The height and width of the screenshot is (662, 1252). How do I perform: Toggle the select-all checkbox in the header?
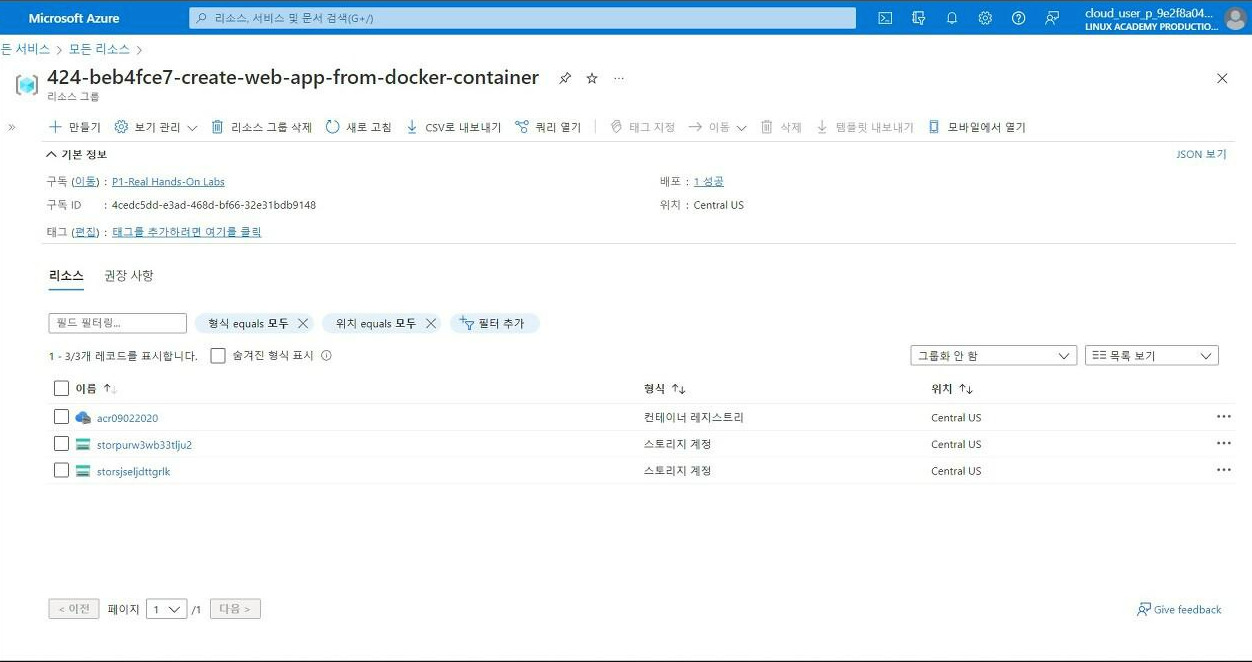tap(61, 389)
